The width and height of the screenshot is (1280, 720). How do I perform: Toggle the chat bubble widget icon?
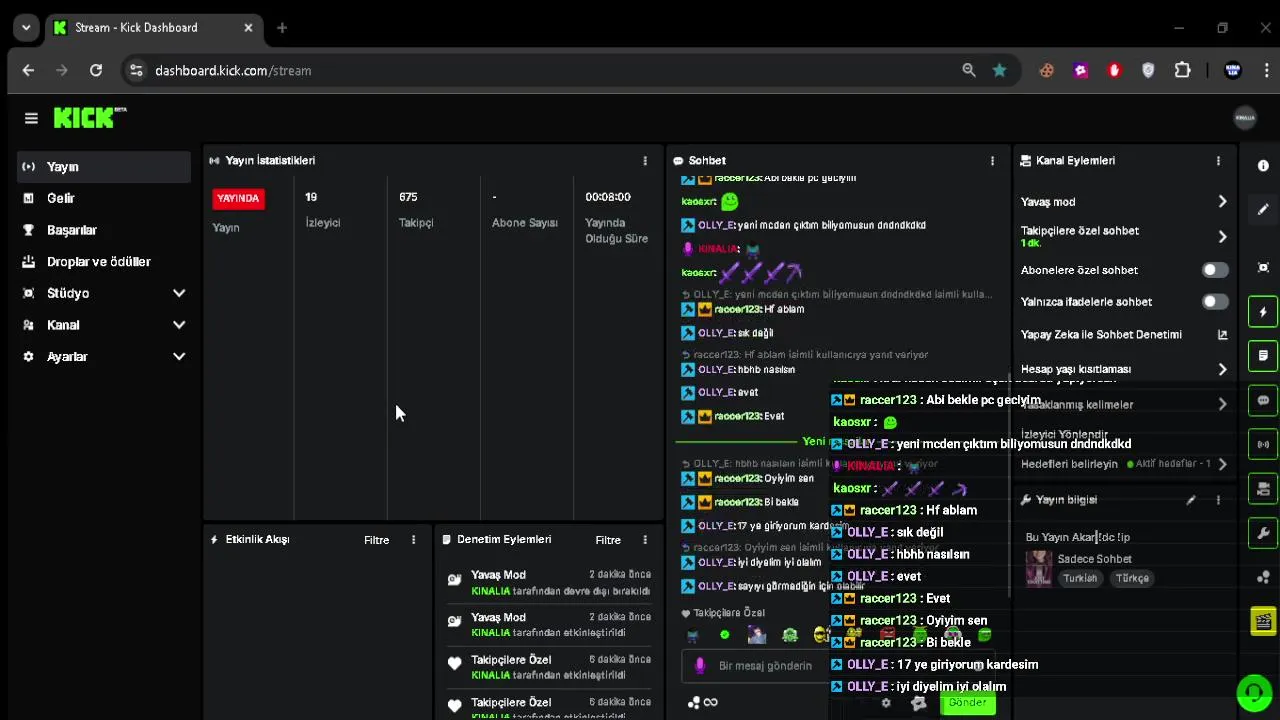pos(1263,400)
